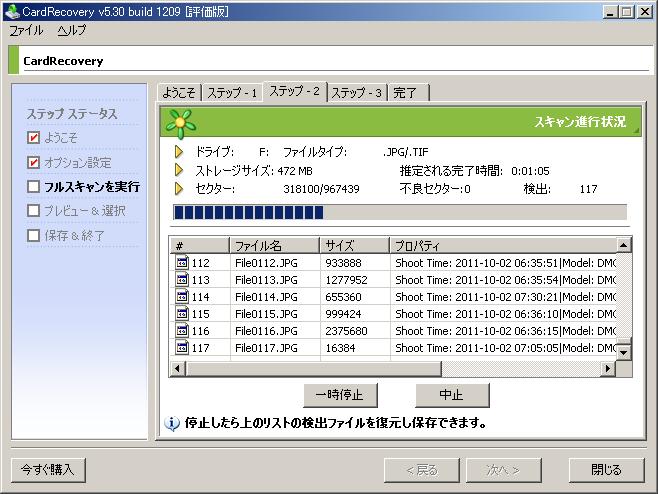
Task: Minimize the CardRecovery window
Action: (610, 12)
